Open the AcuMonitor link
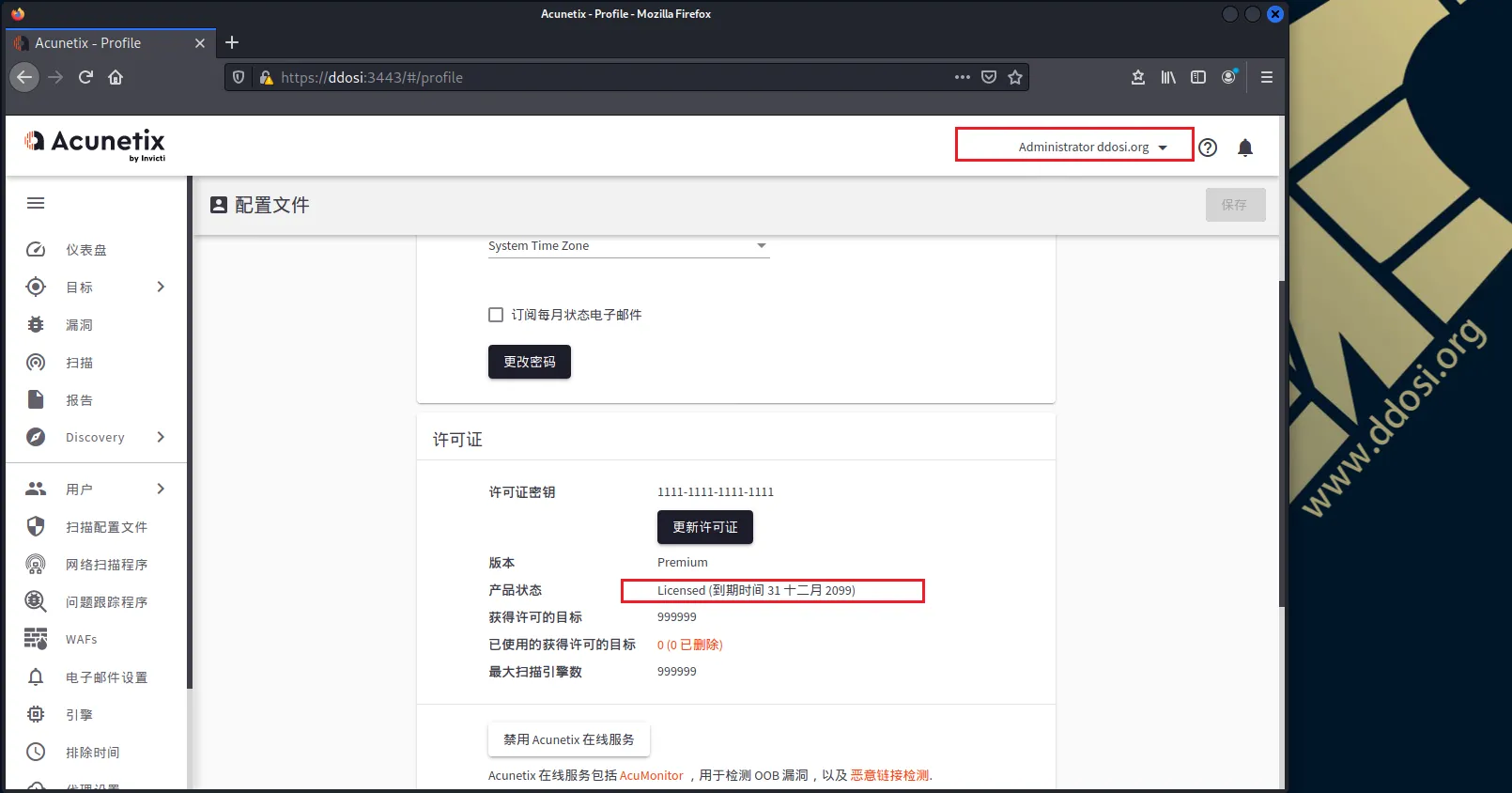 652,775
